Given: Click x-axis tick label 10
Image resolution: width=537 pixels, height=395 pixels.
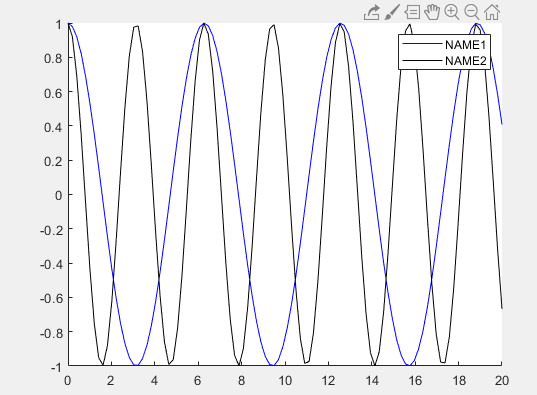Looking at the screenshot, I should point(285,381).
